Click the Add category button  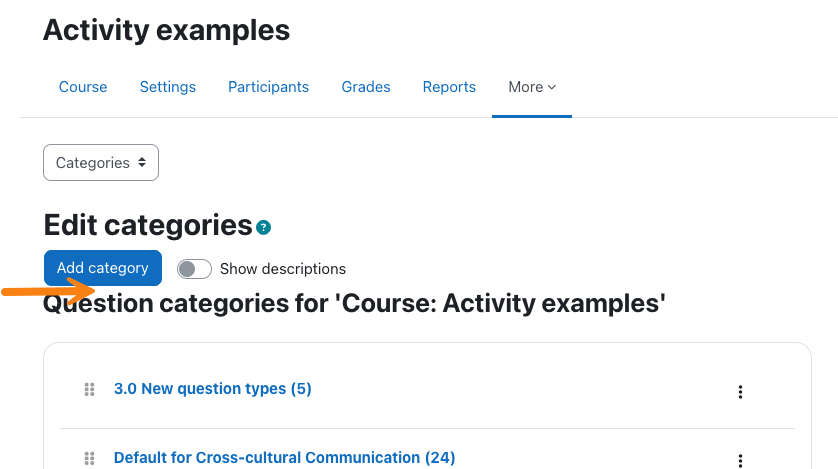[103, 268]
